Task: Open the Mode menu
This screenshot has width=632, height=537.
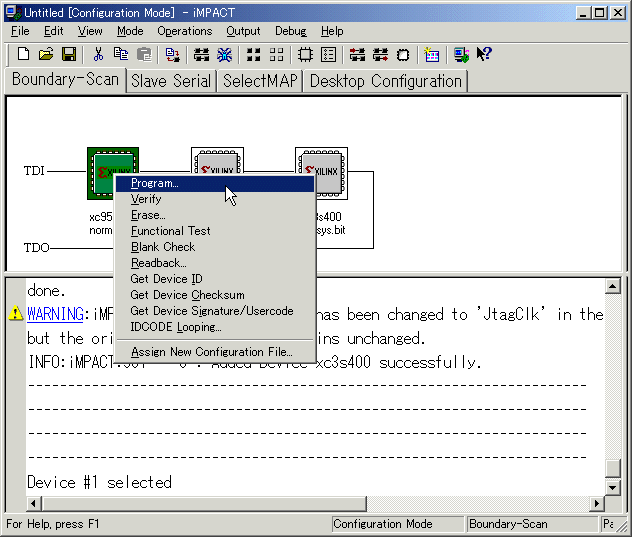Action: [x=130, y=31]
